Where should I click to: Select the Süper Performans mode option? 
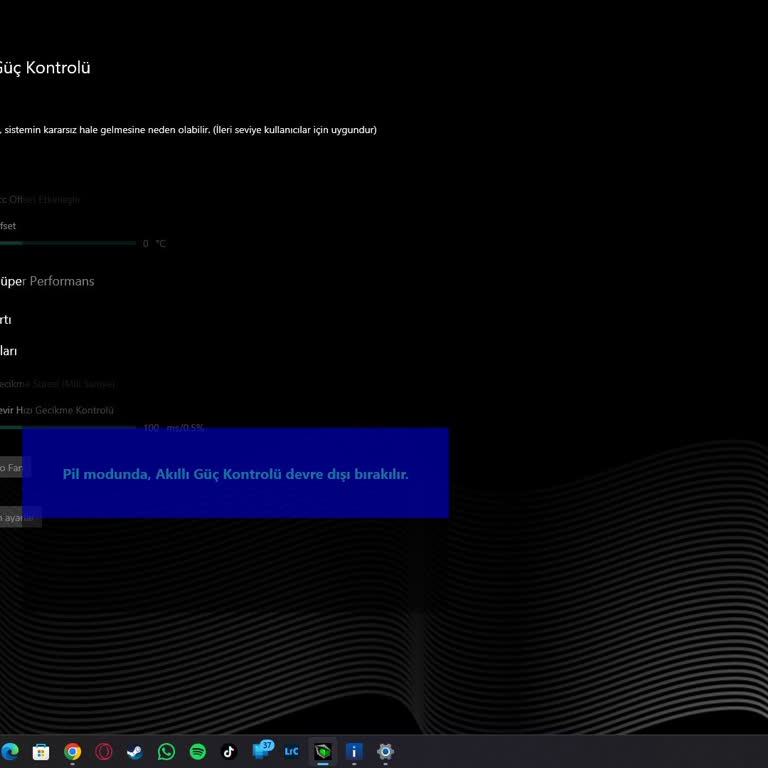click(x=48, y=281)
